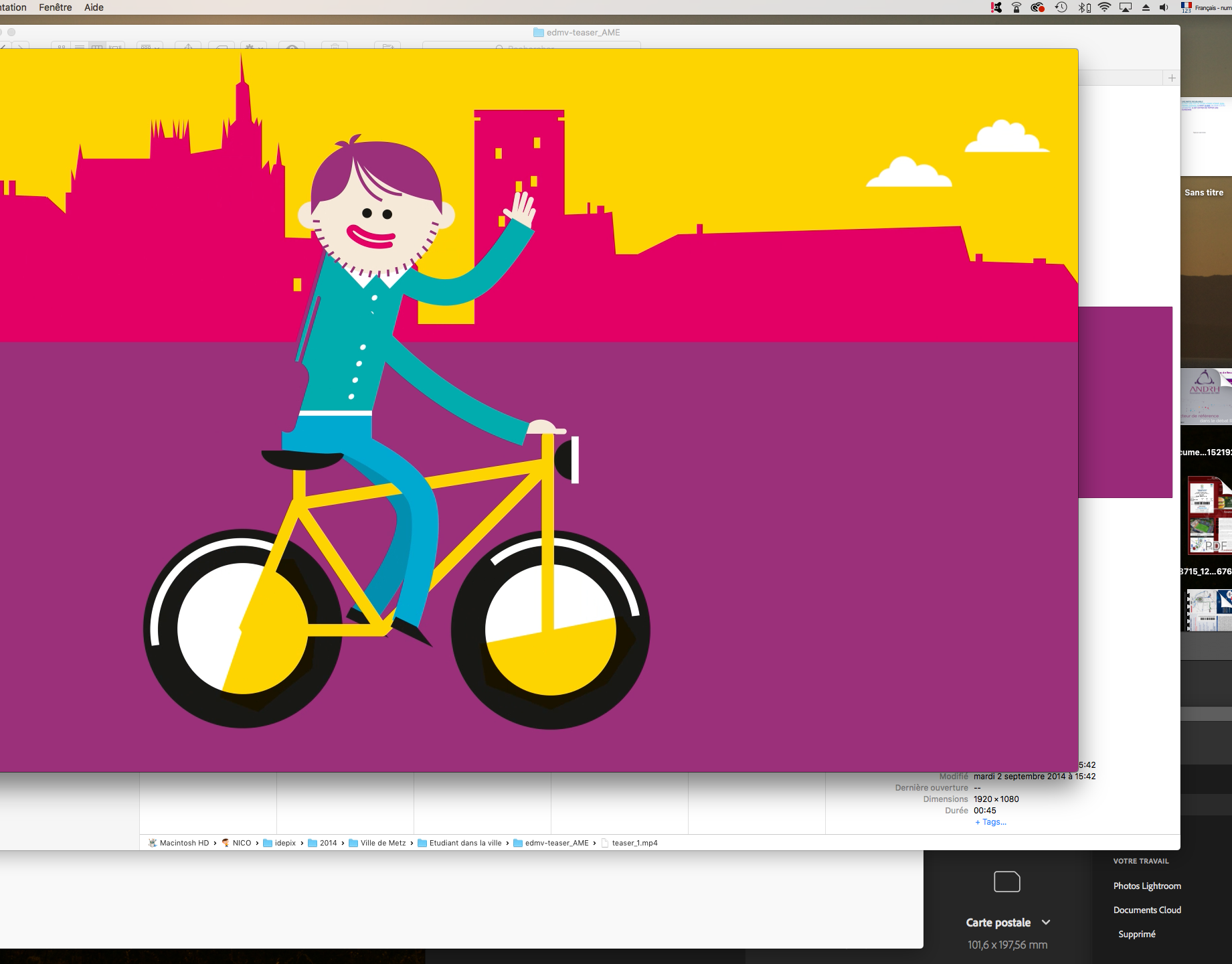The height and width of the screenshot is (964, 1232).
Task: Open Etudiant dans la ville in path bar
Action: click(x=460, y=843)
